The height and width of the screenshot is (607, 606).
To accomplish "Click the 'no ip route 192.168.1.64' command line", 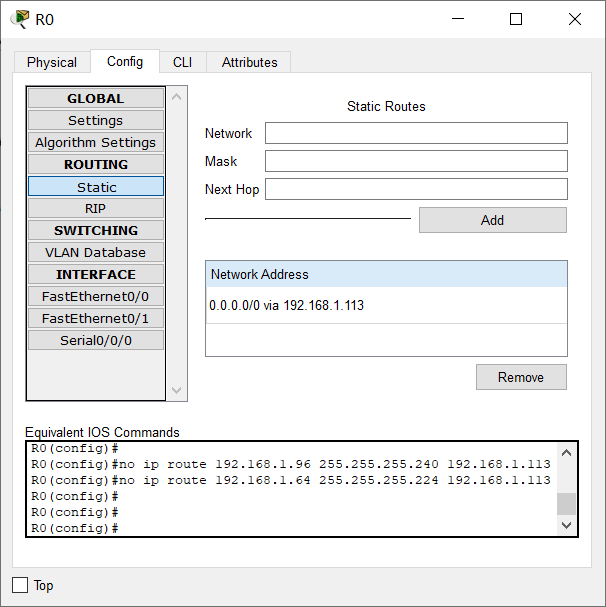I will (x=291, y=480).
